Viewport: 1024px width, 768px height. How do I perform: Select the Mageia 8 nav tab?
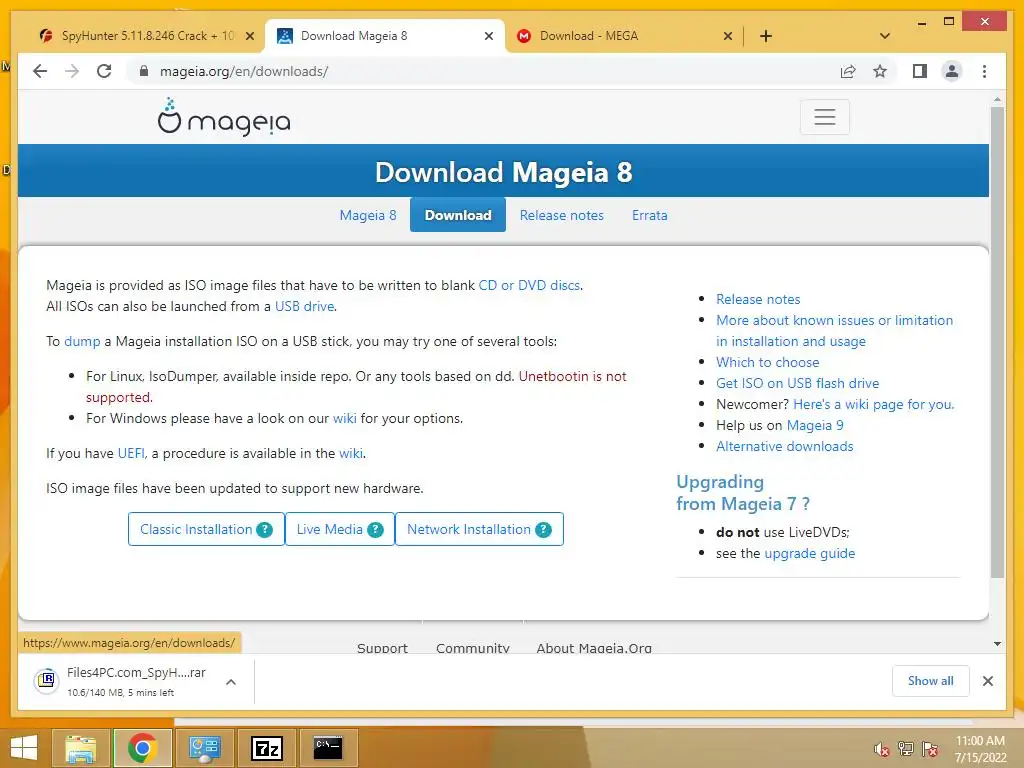(x=368, y=216)
